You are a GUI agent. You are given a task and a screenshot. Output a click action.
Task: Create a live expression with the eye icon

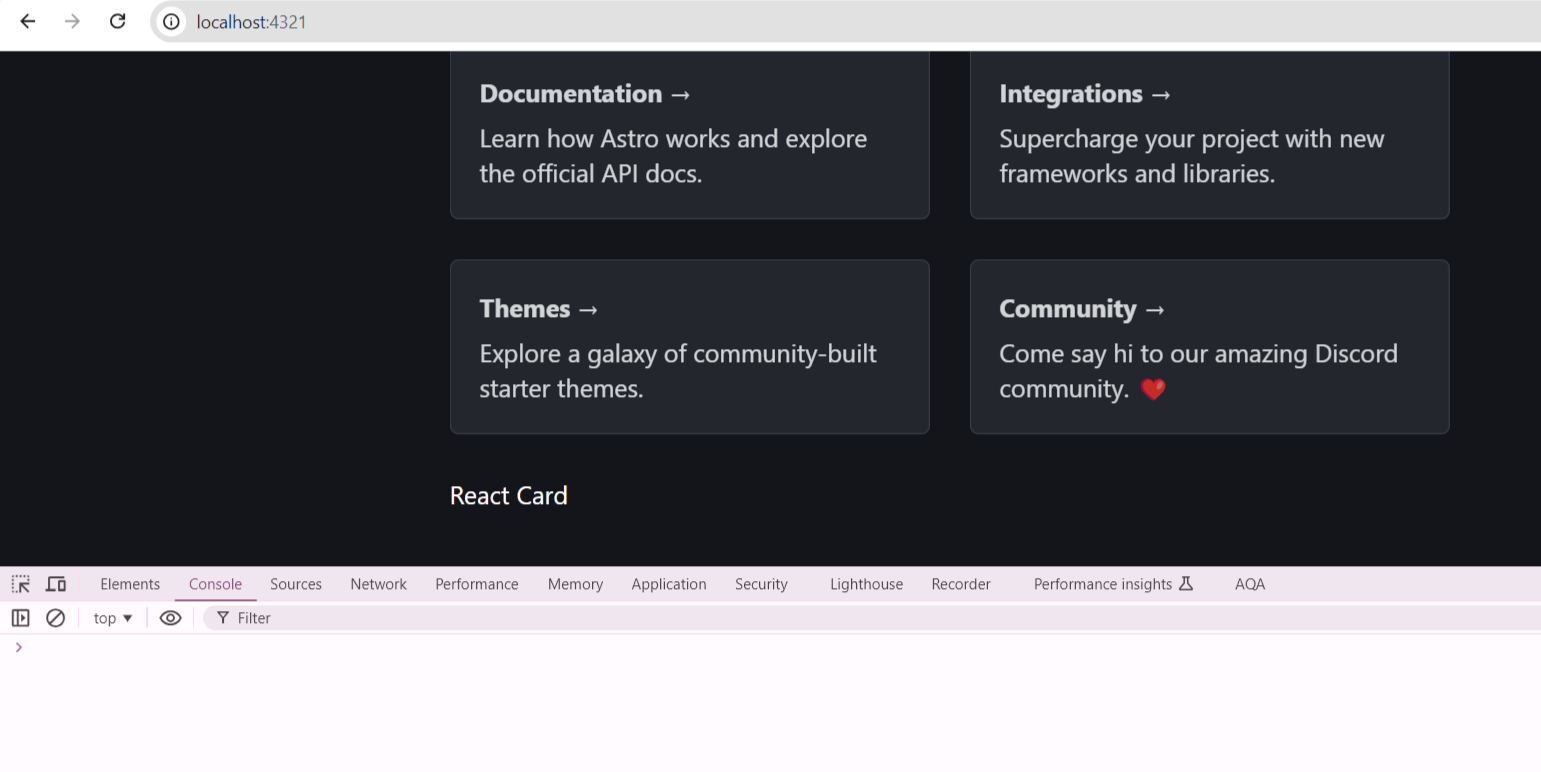click(x=170, y=617)
